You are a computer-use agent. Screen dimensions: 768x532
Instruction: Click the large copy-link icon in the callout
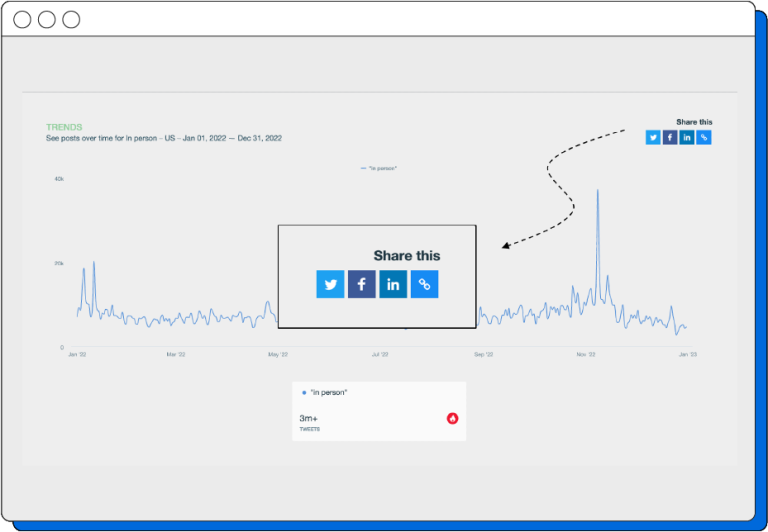point(424,284)
